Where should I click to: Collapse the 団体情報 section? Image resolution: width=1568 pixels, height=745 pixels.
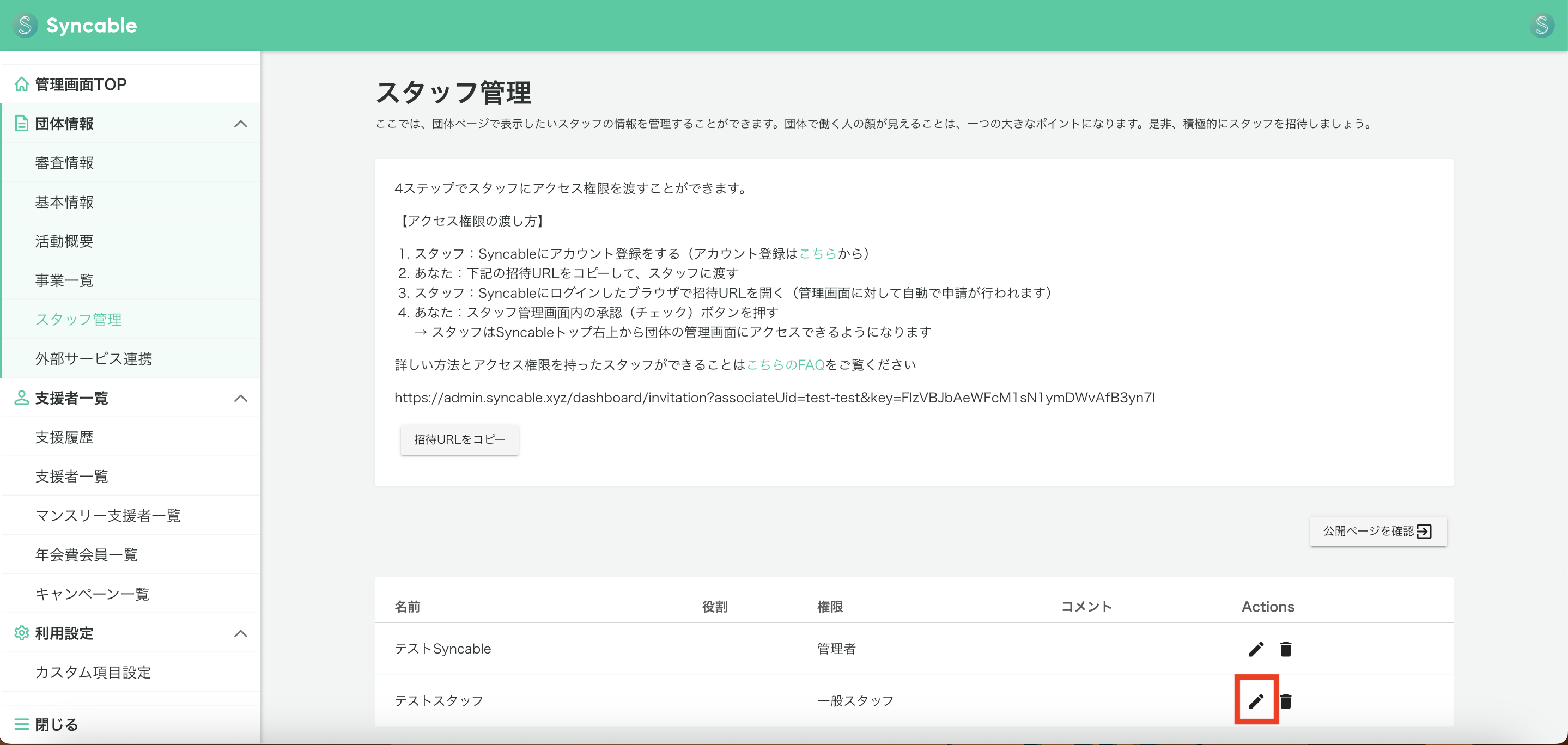pyautogui.click(x=242, y=124)
